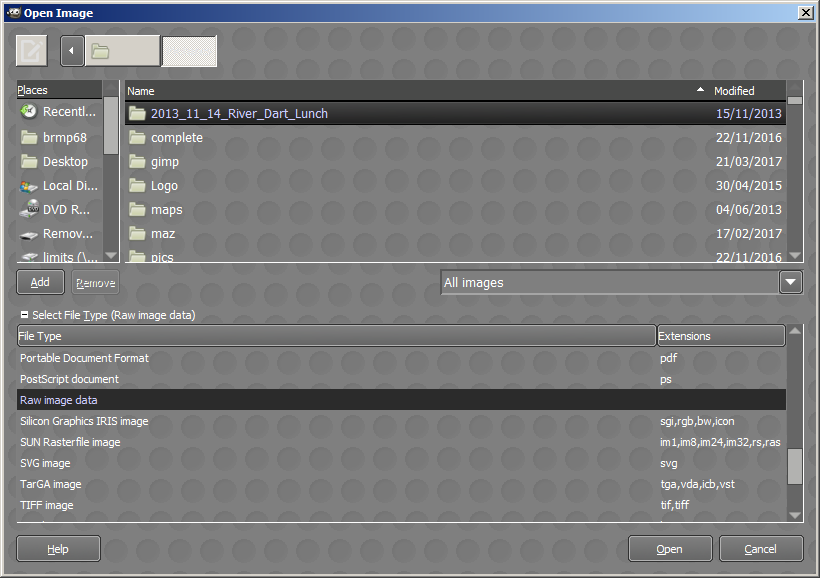Viewport: 820px width, 578px height.
Task: Open Removable drive in Places
Action: pos(59,234)
